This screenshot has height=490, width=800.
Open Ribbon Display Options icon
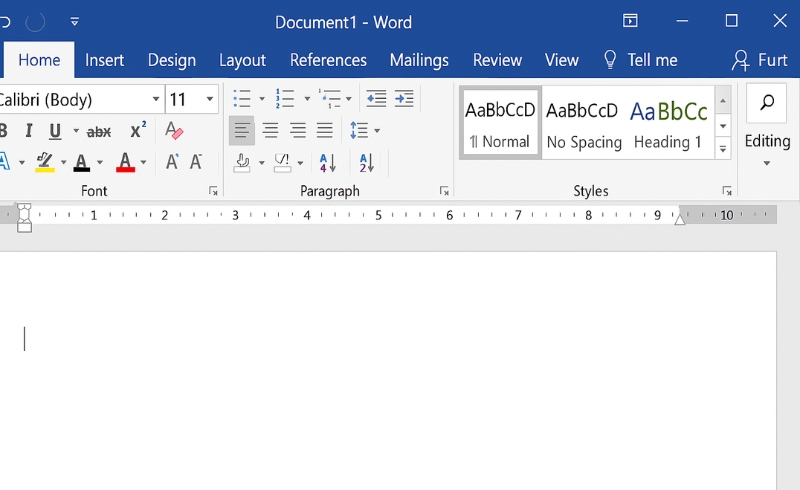coord(630,21)
